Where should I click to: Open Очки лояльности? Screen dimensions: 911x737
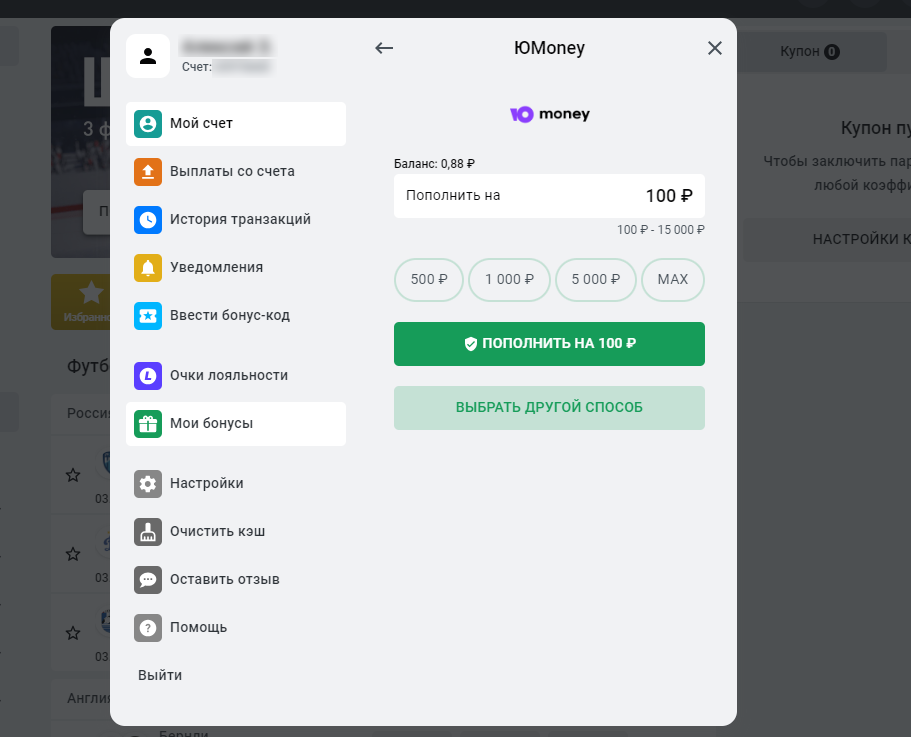(236, 376)
